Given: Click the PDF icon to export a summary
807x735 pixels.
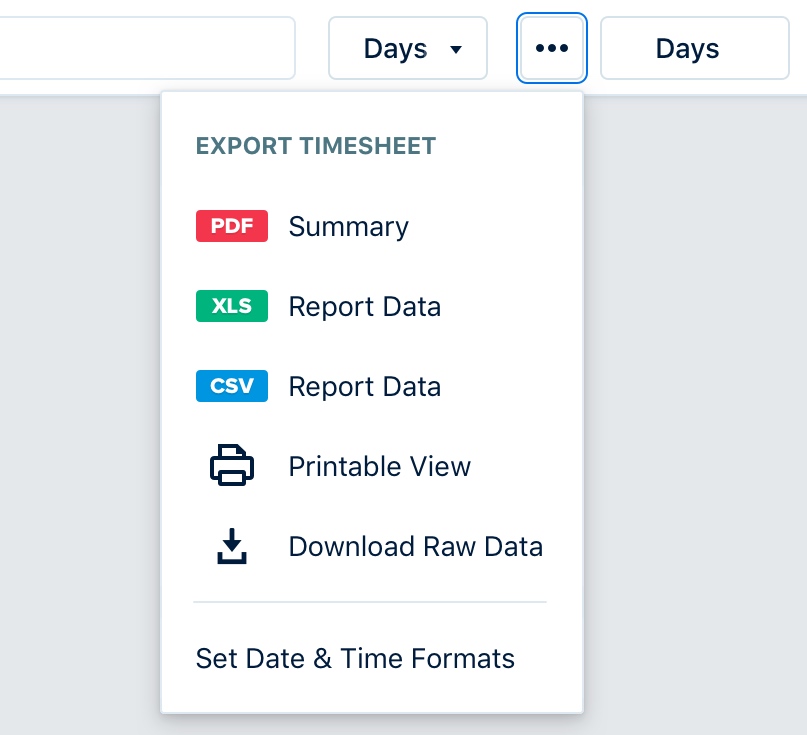Looking at the screenshot, I should (231, 226).
